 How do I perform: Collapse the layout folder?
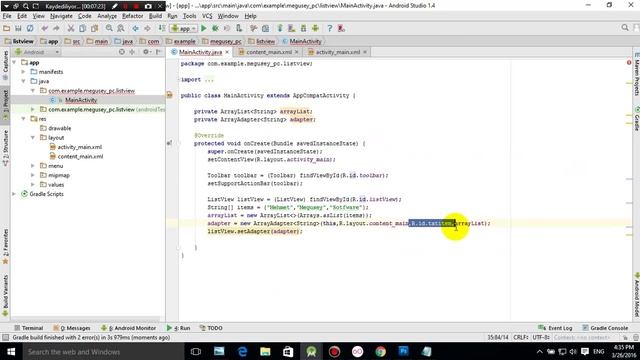click(x=33, y=138)
